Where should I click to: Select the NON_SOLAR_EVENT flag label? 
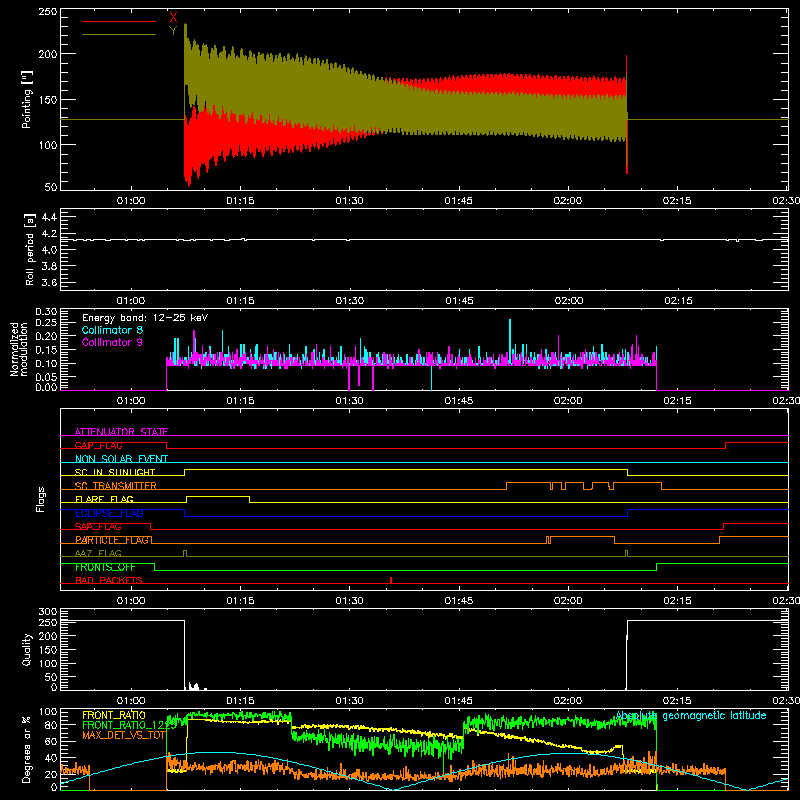click(121, 459)
